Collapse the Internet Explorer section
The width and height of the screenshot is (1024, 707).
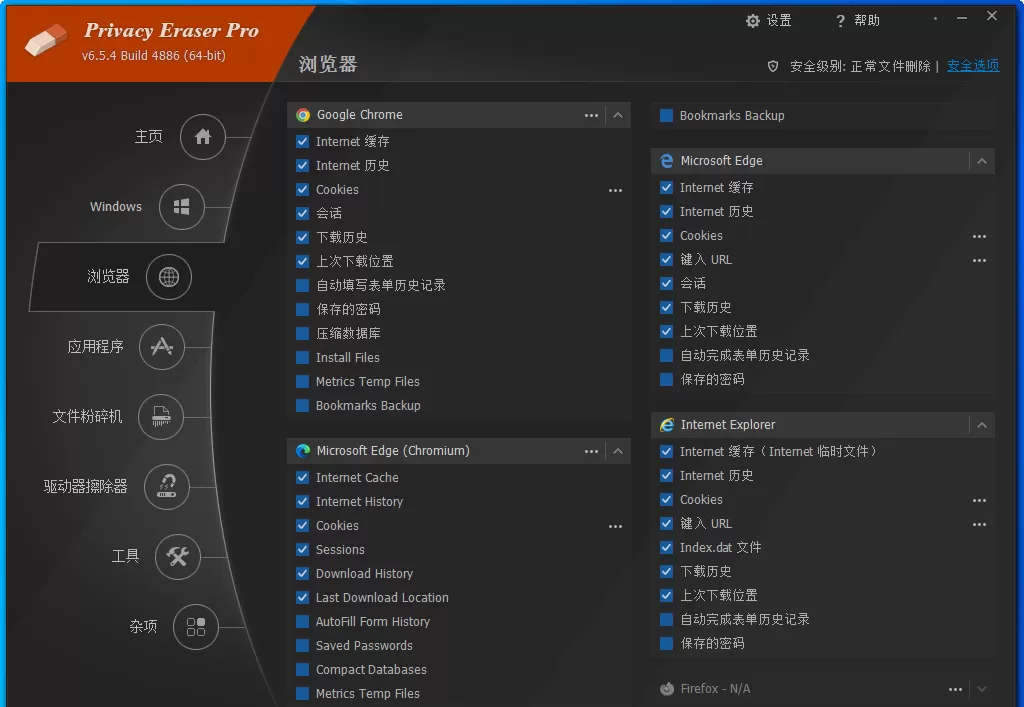pos(982,425)
